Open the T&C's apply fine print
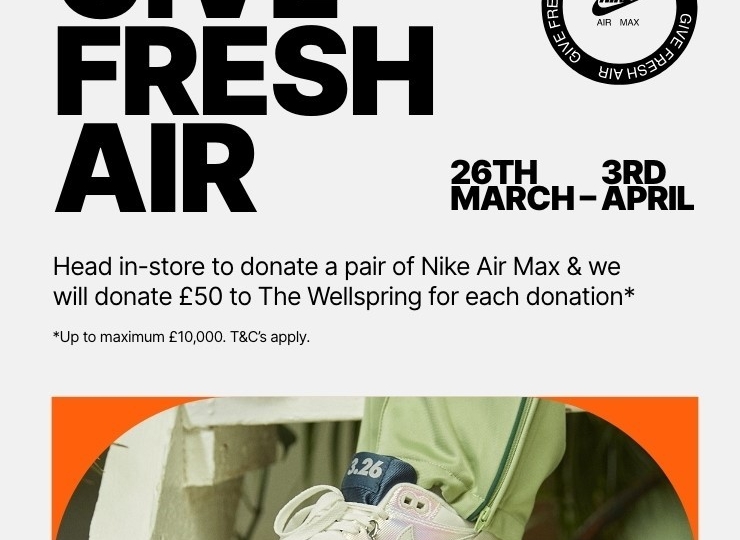This screenshot has width=740, height=540. pyautogui.click(x=270, y=338)
